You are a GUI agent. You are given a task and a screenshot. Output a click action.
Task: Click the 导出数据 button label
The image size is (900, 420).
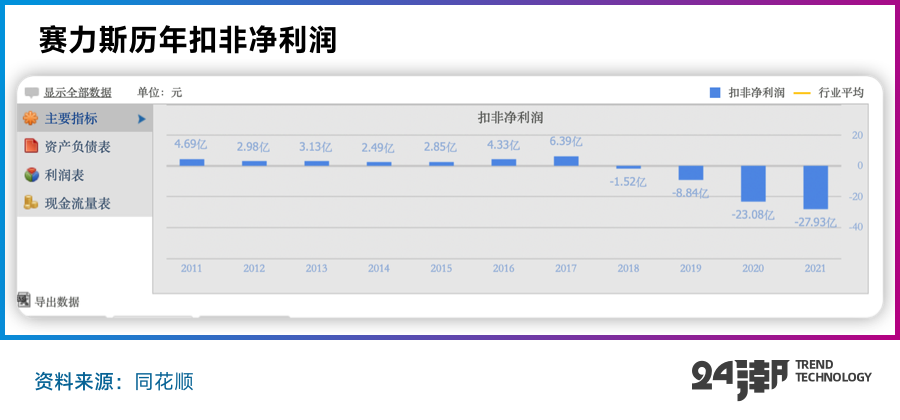pos(57,302)
